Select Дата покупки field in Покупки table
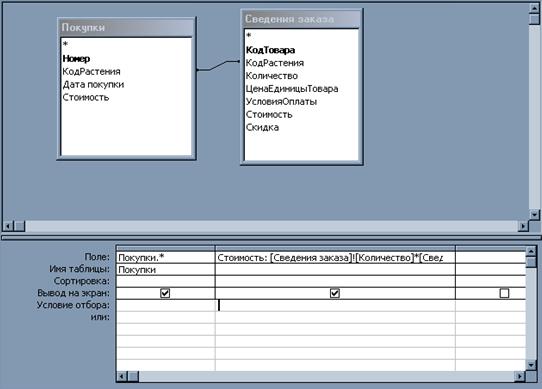 (93, 84)
